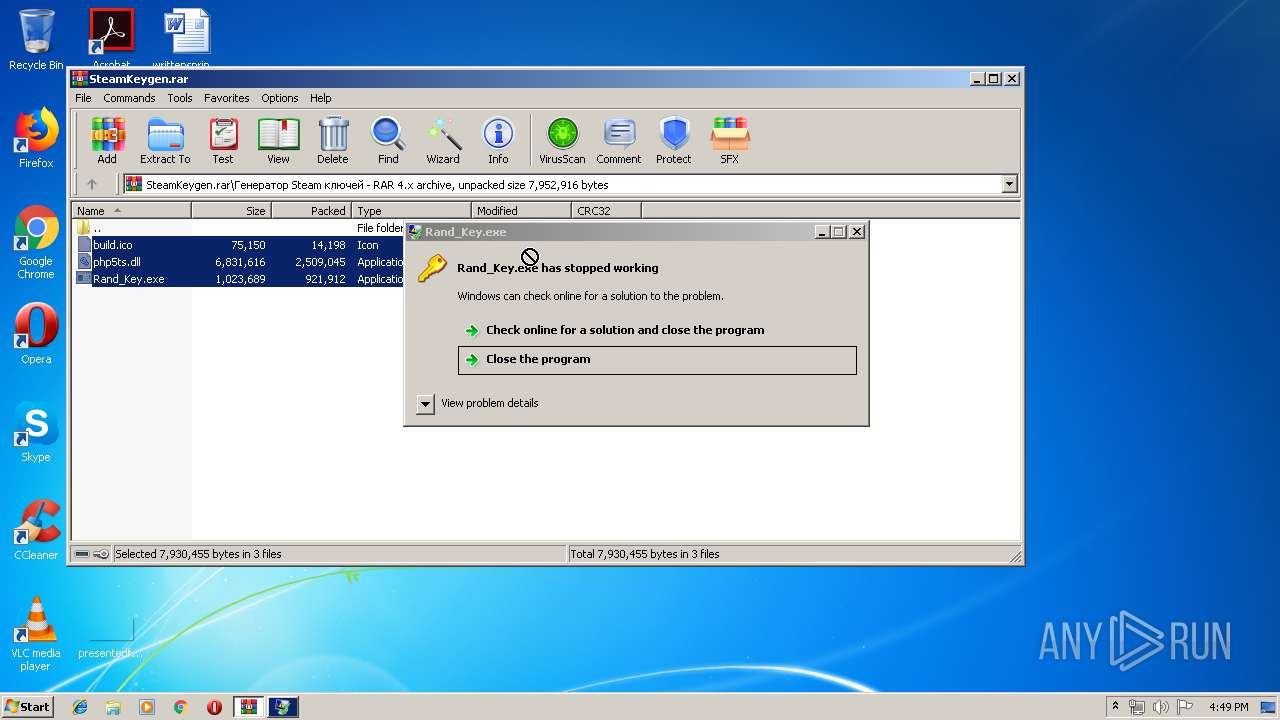Sort file list by Packed column

[x=312, y=211]
